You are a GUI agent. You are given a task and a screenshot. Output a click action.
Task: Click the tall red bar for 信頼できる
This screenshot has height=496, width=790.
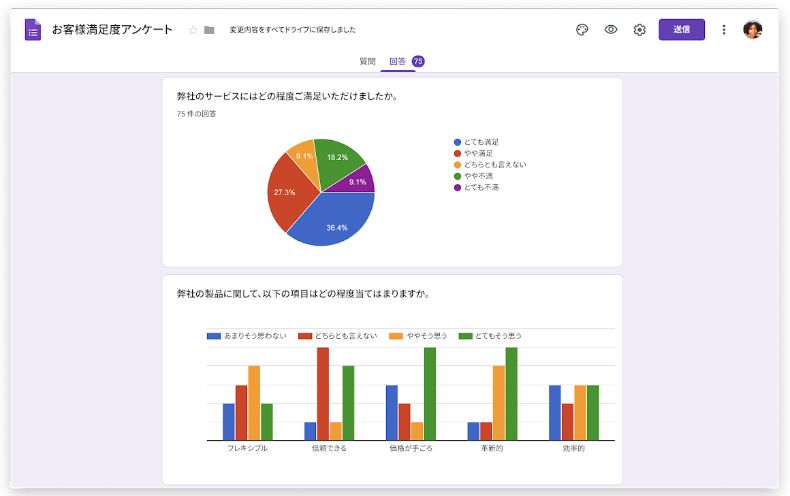323,394
